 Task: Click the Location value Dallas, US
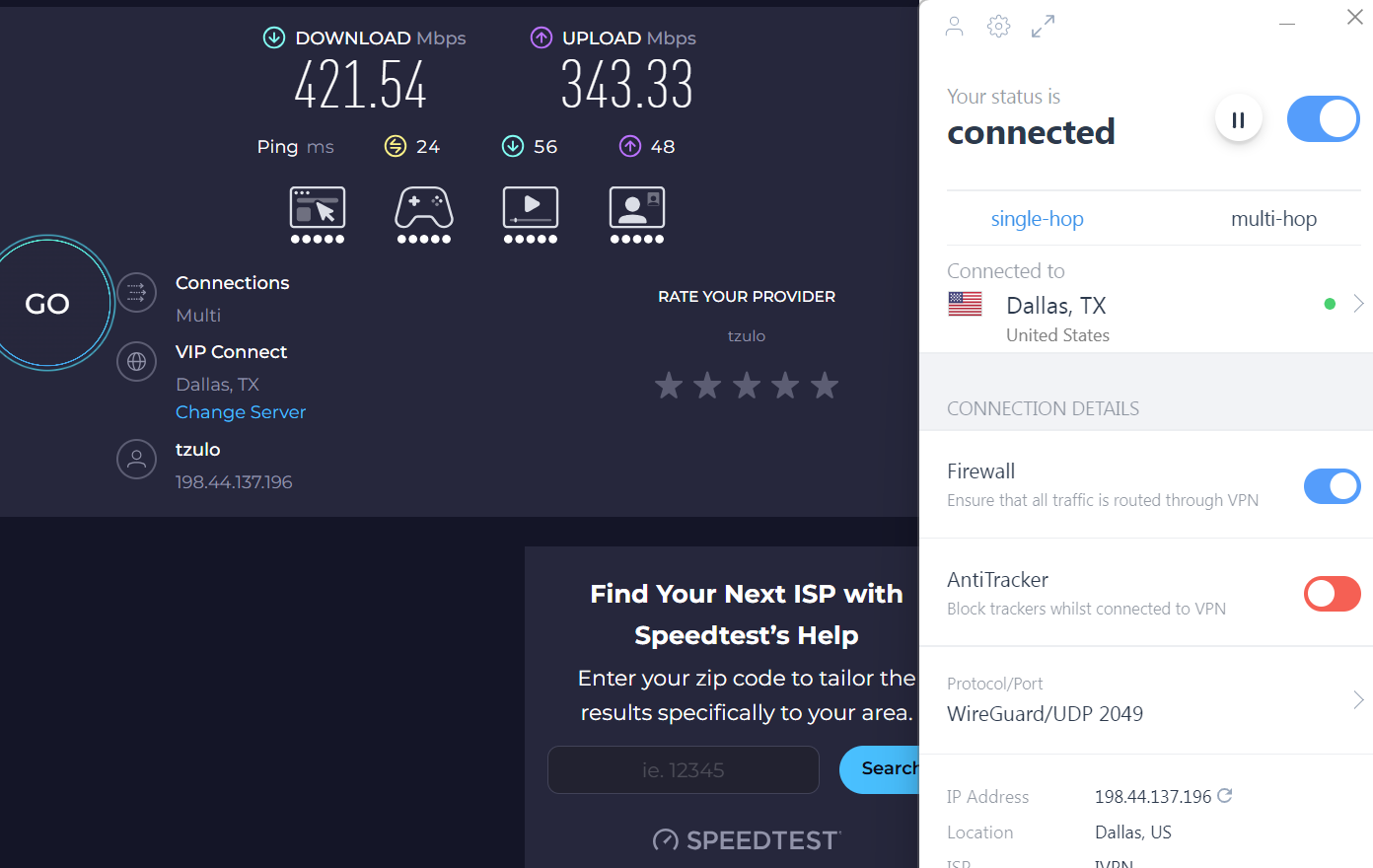click(x=1133, y=832)
